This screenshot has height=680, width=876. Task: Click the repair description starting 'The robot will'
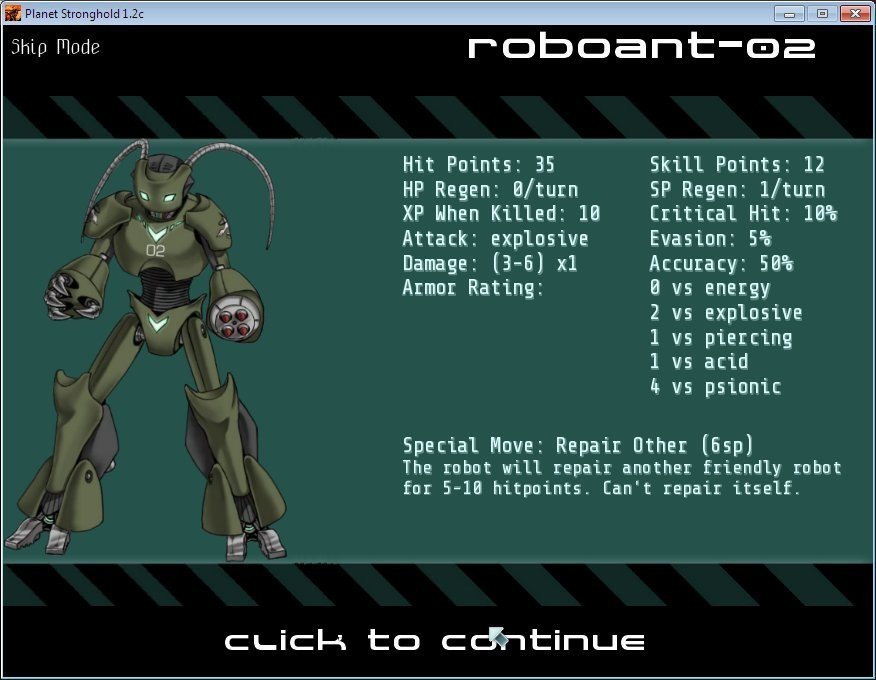pos(622,467)
